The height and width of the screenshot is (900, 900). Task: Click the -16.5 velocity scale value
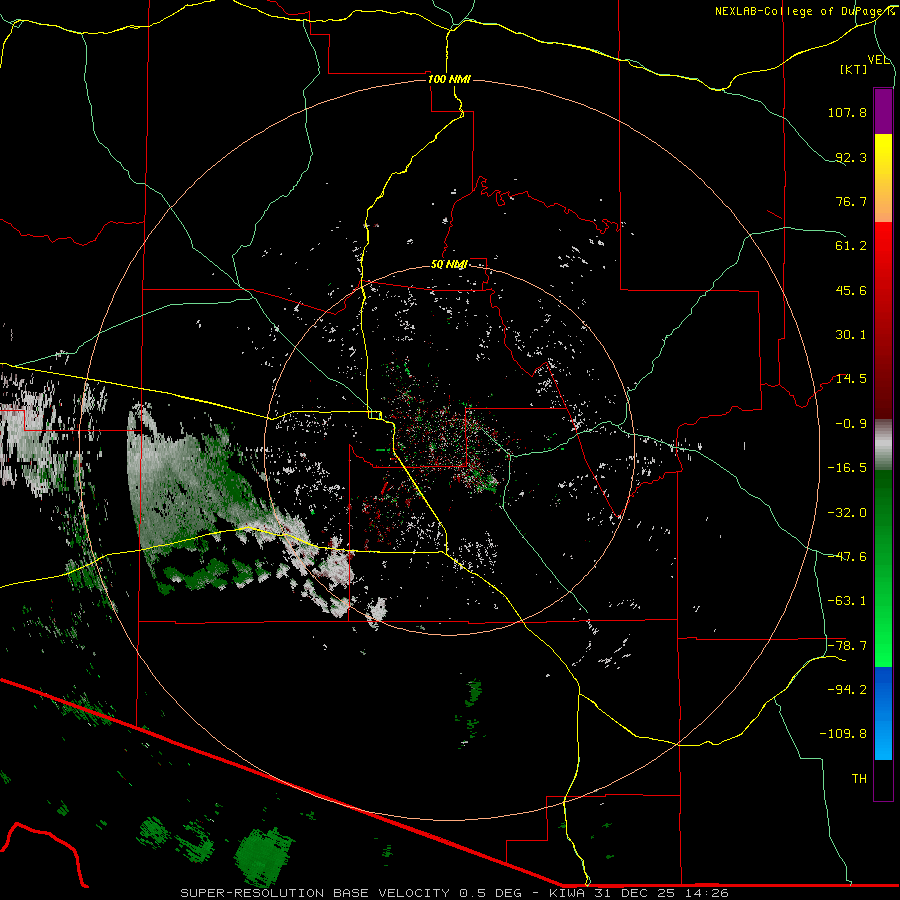click(847, 468)
